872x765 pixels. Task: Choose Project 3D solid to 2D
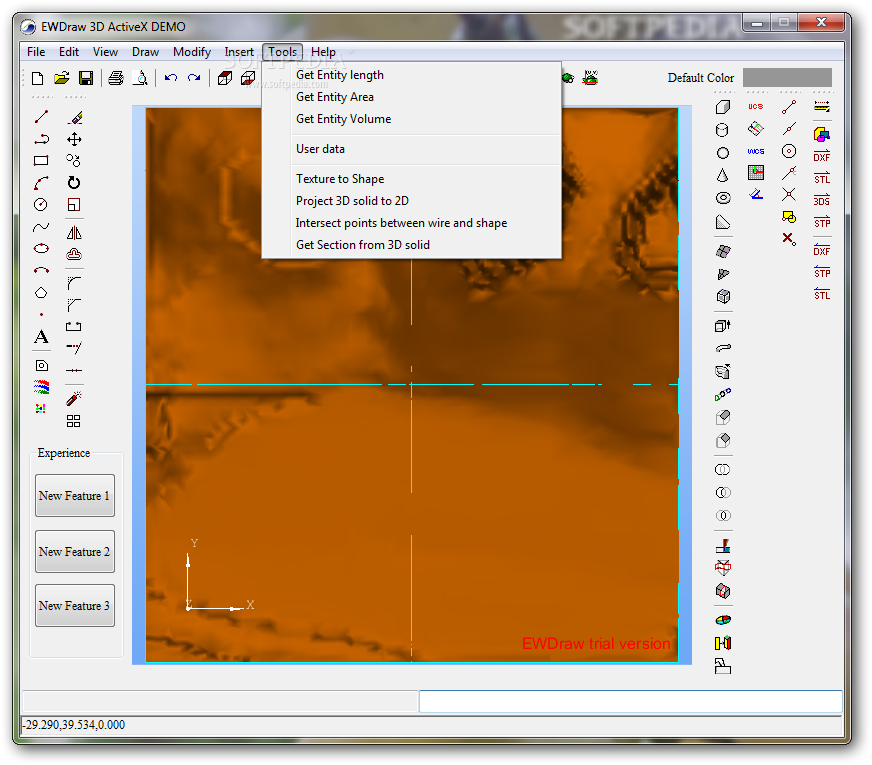point(412,201)
